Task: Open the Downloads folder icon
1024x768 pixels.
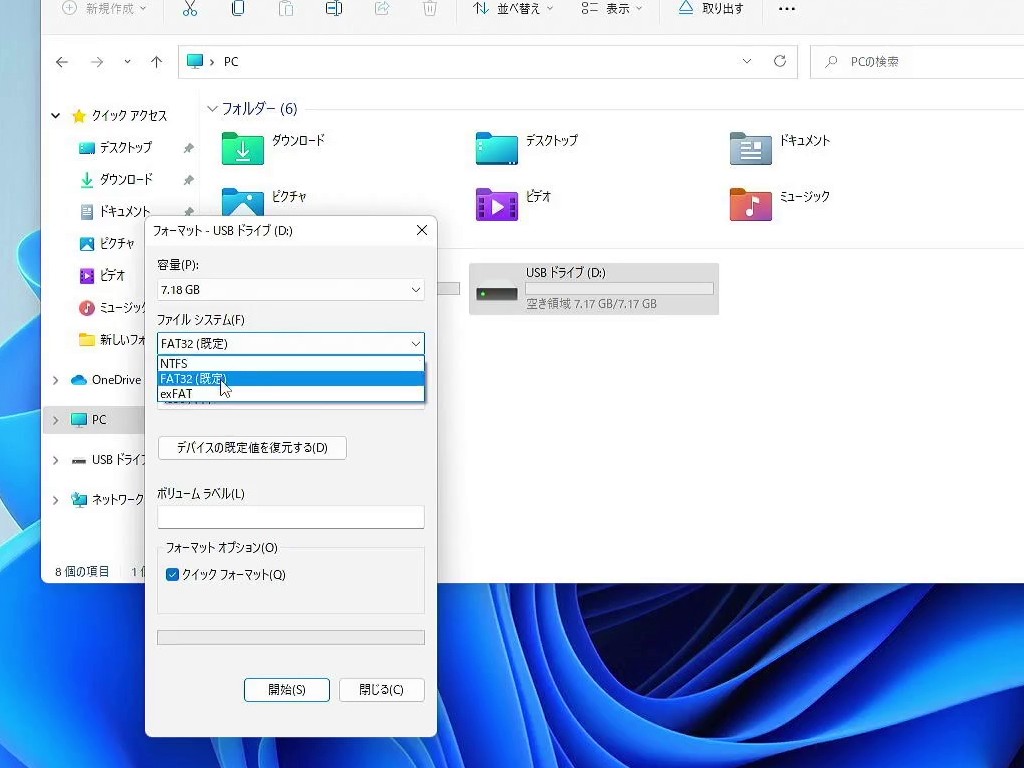Action: click(x=242, y=148)
